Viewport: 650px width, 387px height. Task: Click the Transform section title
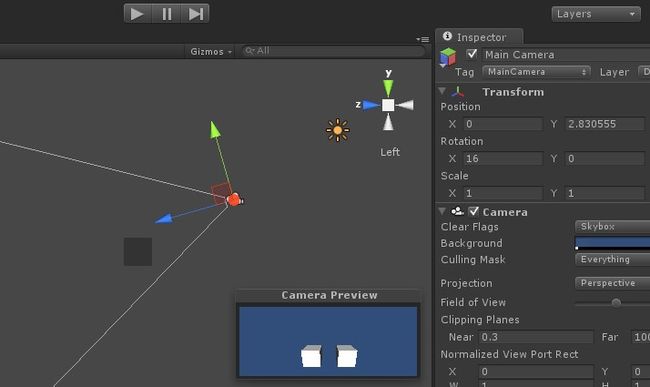(513, 92)
